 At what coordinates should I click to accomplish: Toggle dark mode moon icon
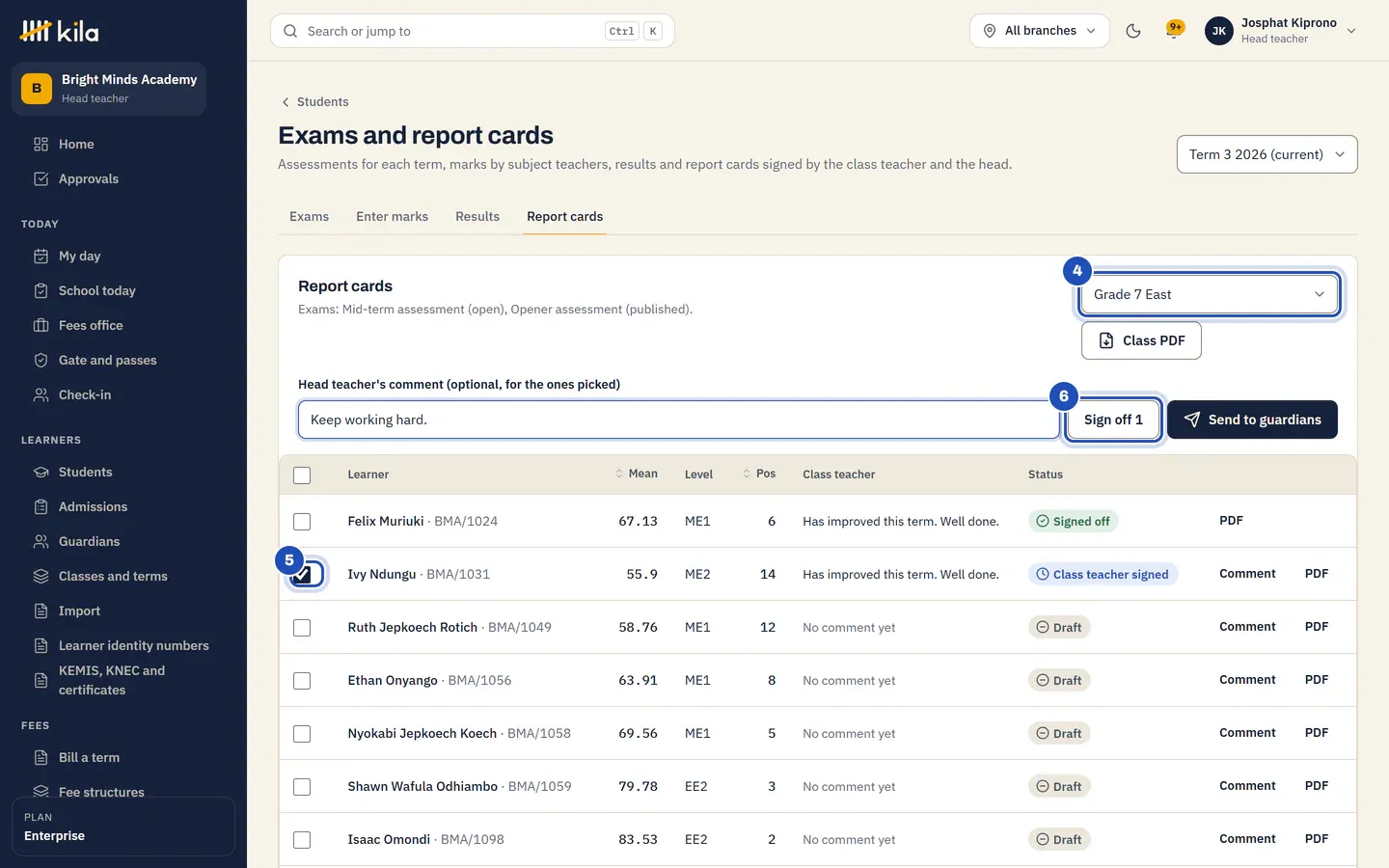click(1133, 31)
